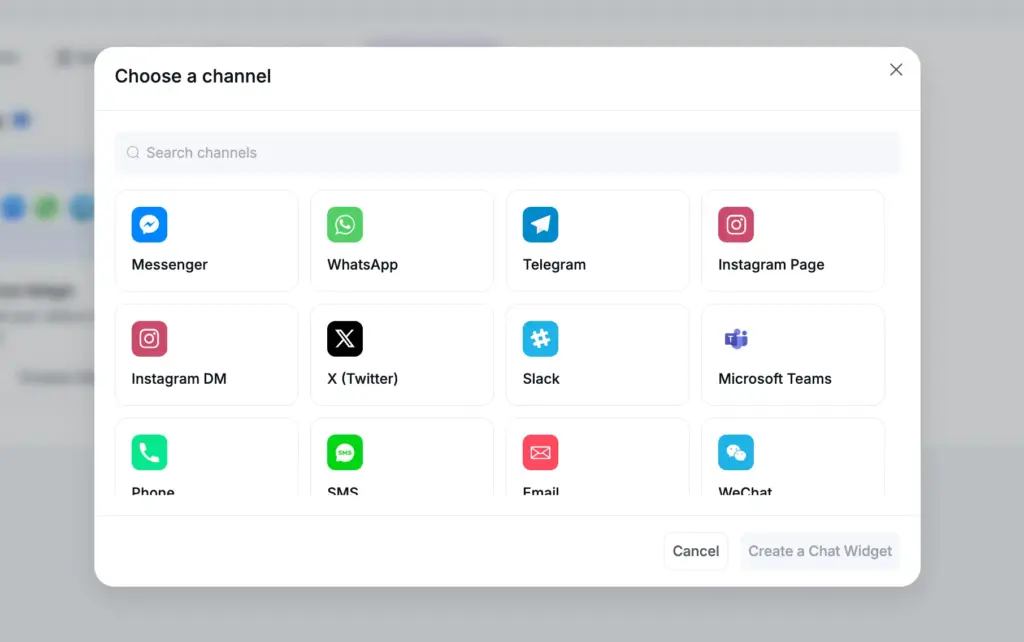Choose the green Phone icon
1024x642 pixels.
(x=149, y=453)
